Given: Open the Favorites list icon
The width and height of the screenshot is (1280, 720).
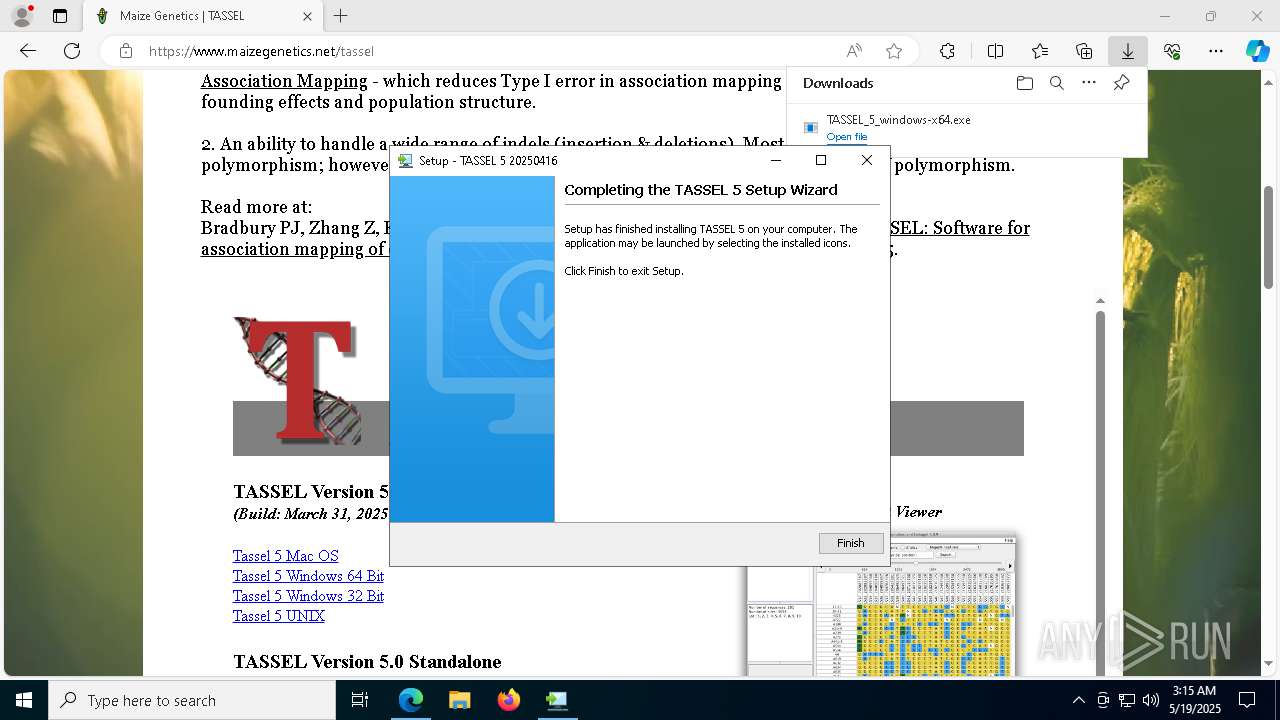Looking at the screenshot, I should pos(1040,51).
